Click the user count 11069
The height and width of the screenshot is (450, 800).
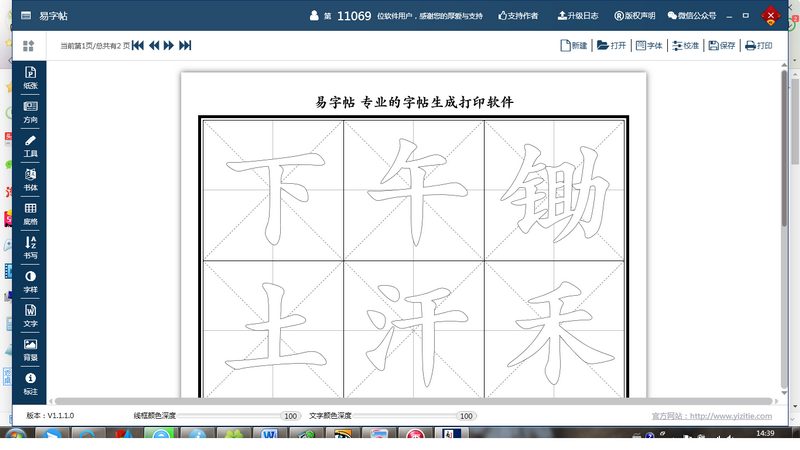(354, 16)
